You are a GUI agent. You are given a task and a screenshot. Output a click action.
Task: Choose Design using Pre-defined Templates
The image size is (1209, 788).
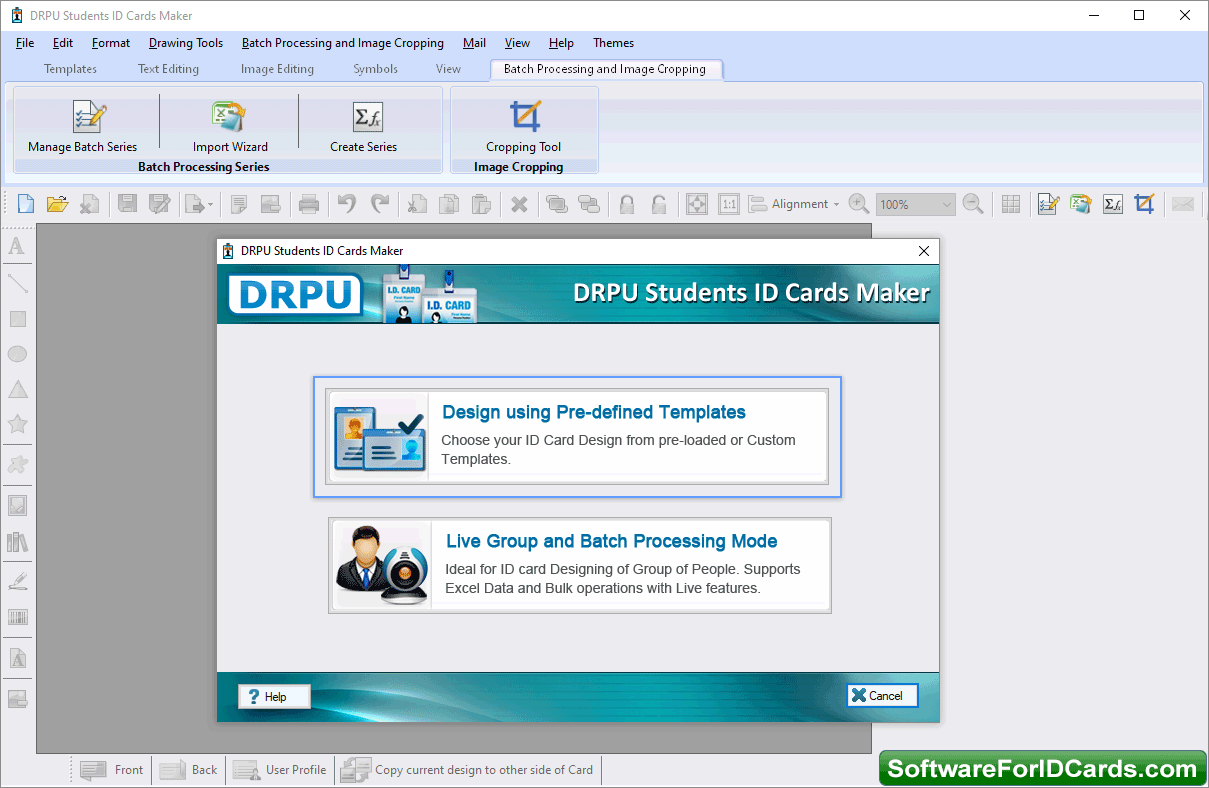(578, 437)
